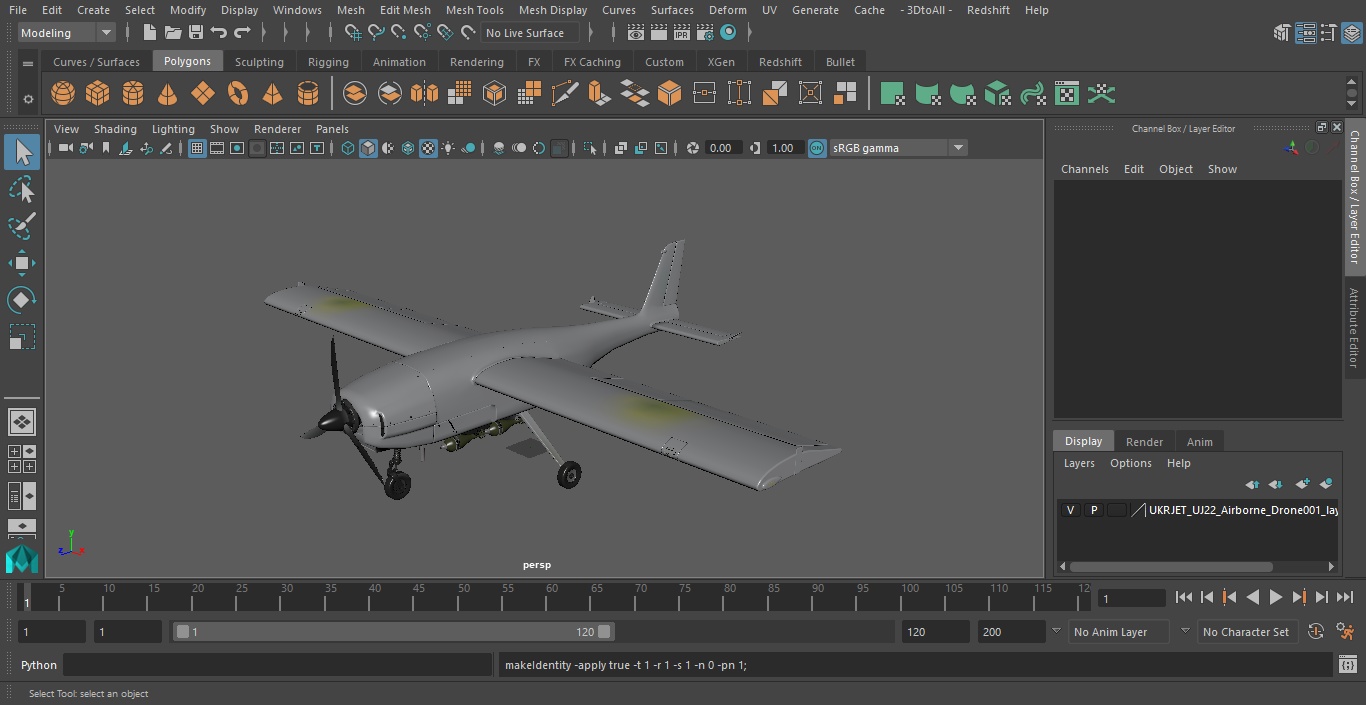Click Options menu in layer editor
Screen dimensions: 1366x705
point(1130,463)
